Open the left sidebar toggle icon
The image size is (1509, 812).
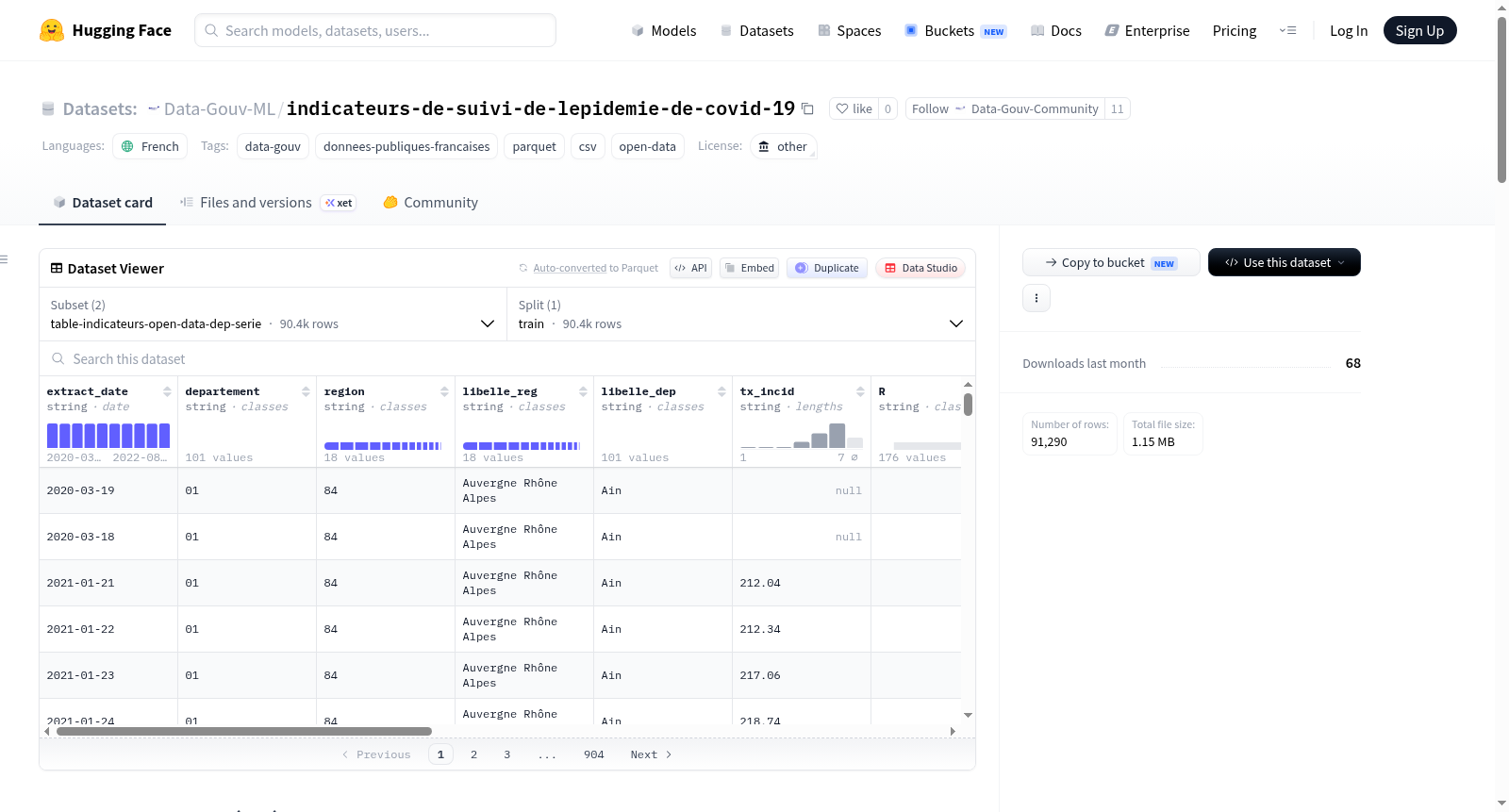pos(4,259)
